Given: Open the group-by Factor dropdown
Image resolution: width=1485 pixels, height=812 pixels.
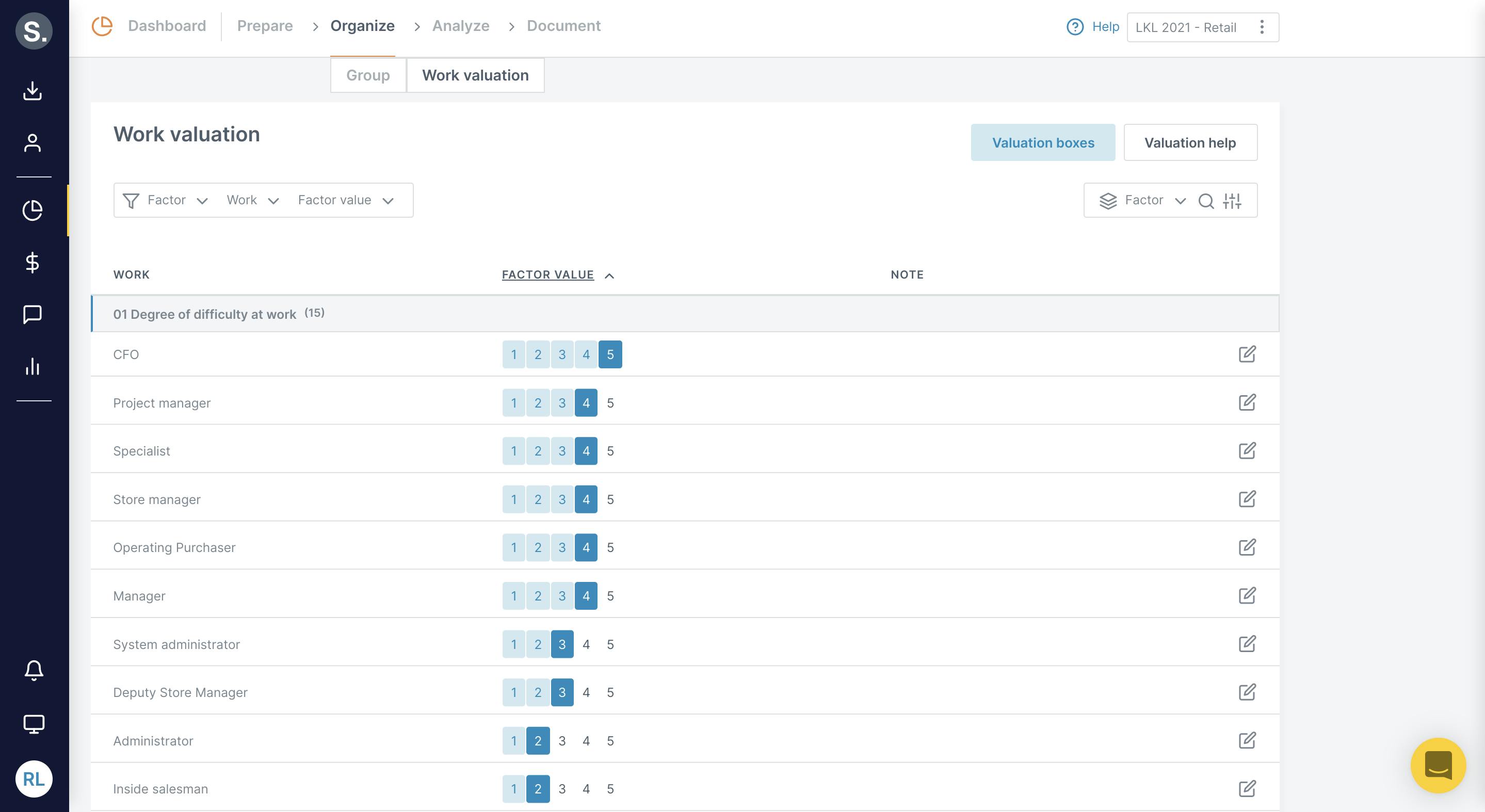Looking at the screenshot, I should pos(1144,200).
